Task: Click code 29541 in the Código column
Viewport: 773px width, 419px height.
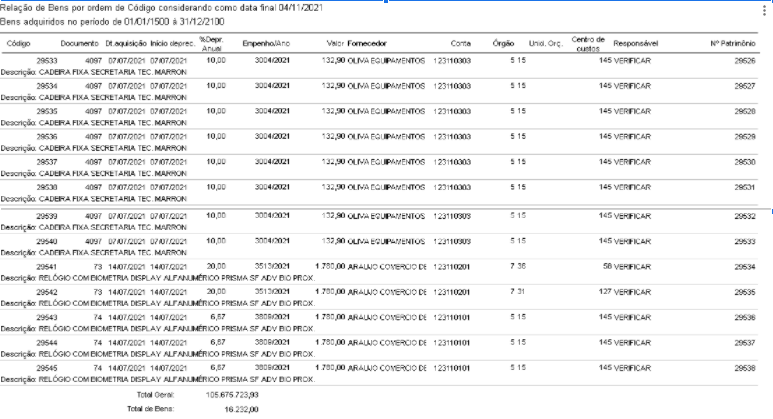Action: point(47,267)
